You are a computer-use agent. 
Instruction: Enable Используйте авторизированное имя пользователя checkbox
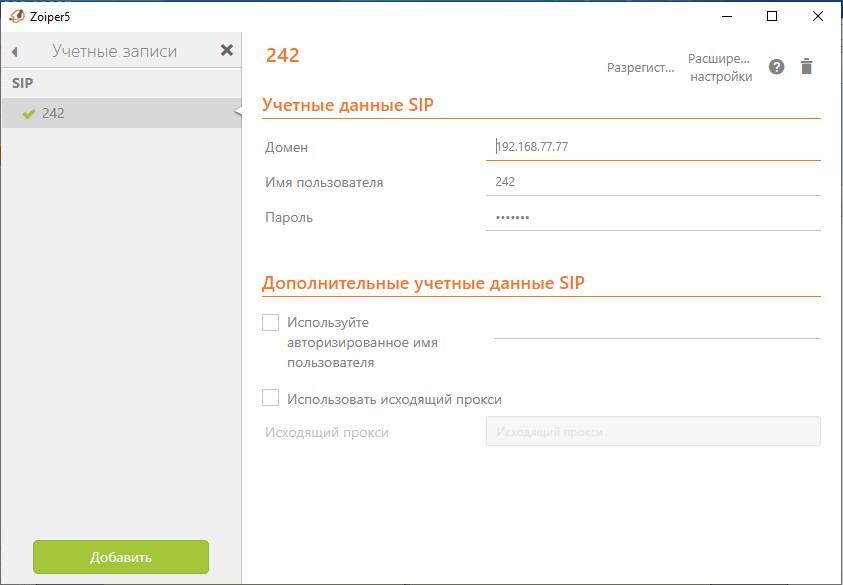(x=270, y=323)
